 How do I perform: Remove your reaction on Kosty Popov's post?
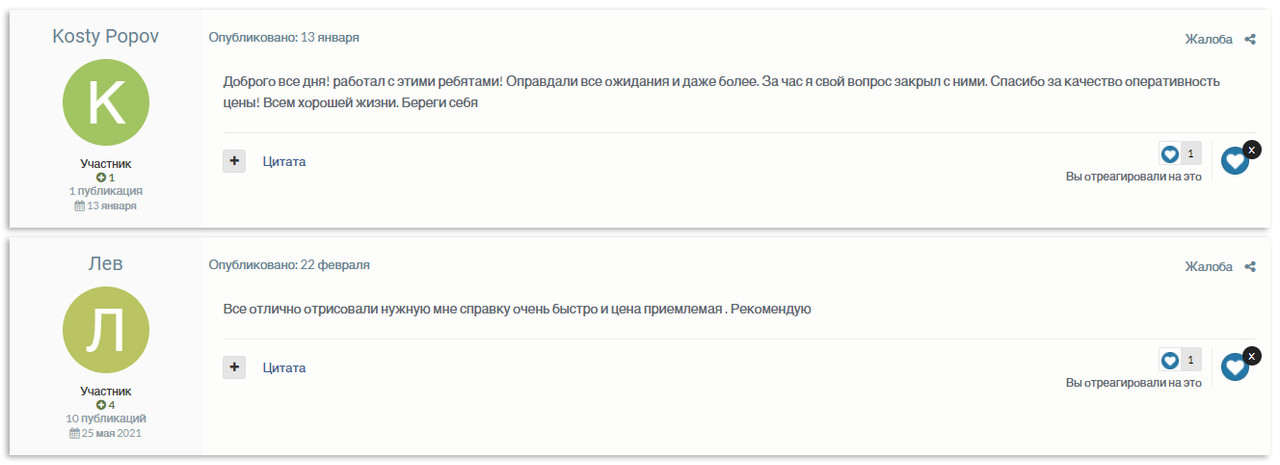pos(1252,150)
